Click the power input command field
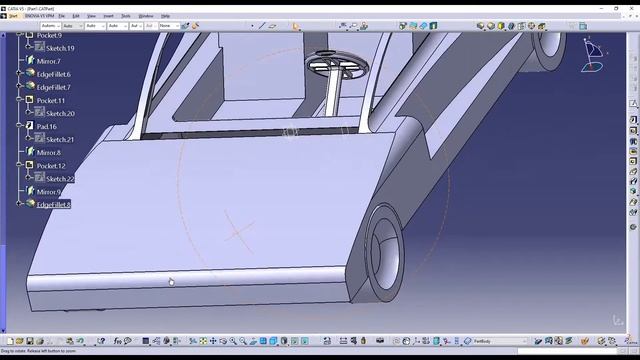 (x=567, y=351)
